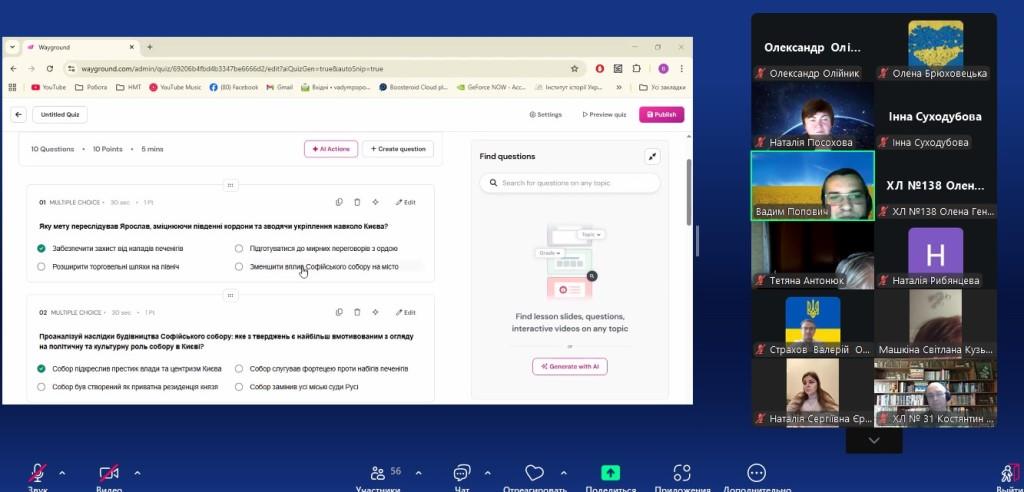Open the Zoom Apps icon
Screen dimensions: 1024x492
click(682, 473)
